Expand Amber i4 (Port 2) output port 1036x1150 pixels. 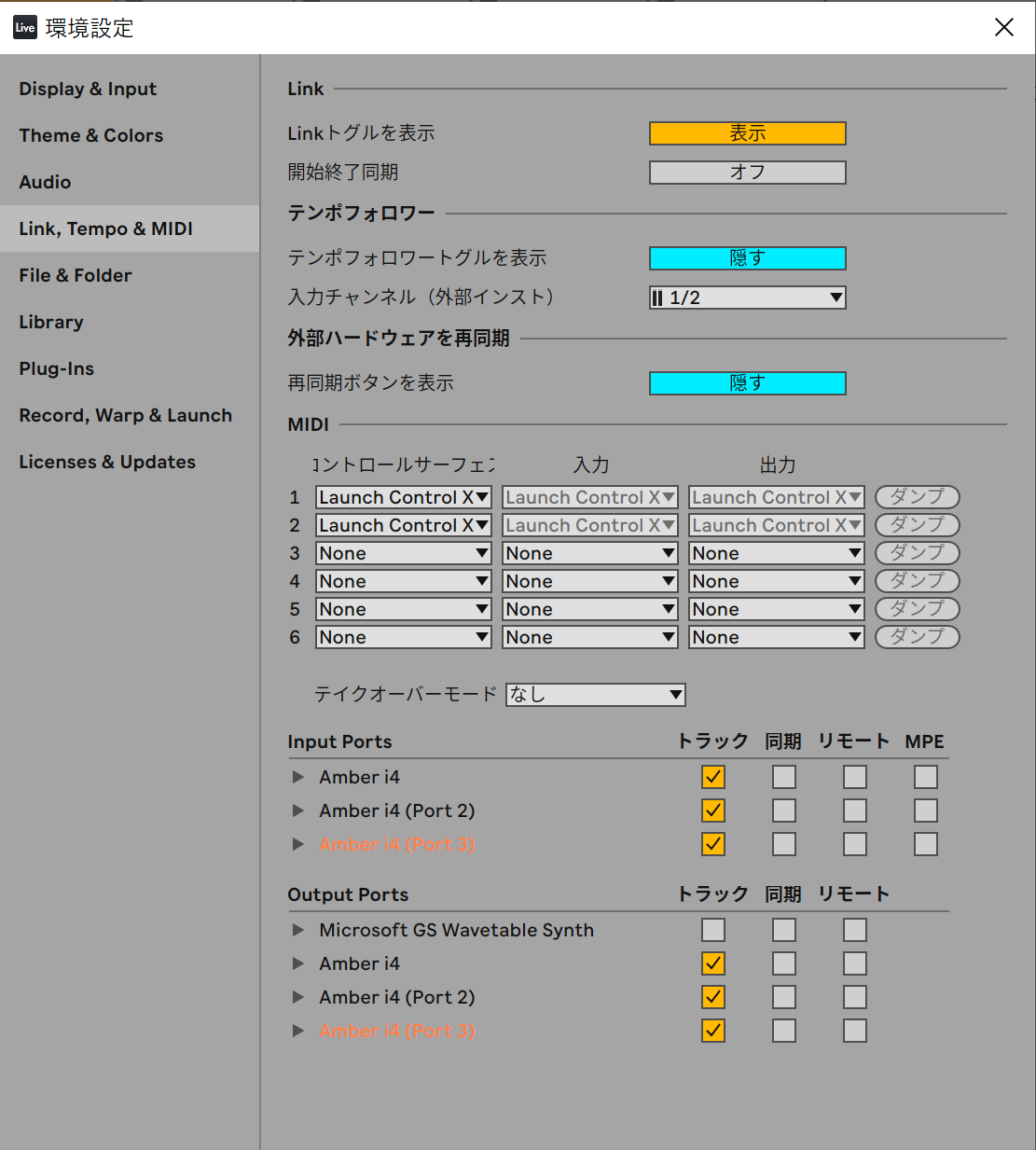click(298, 997)
